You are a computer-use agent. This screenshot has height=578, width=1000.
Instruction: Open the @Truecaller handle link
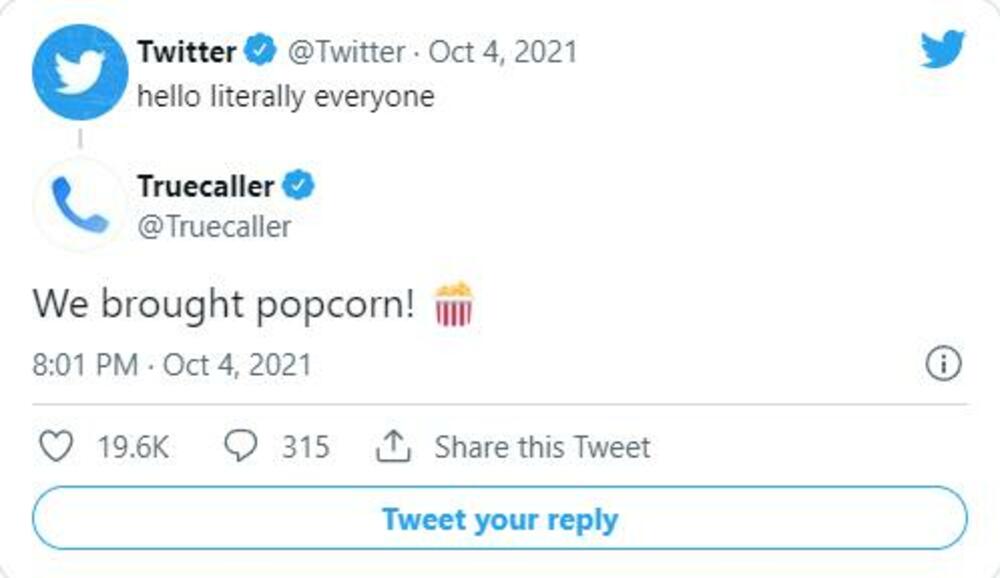213,227
